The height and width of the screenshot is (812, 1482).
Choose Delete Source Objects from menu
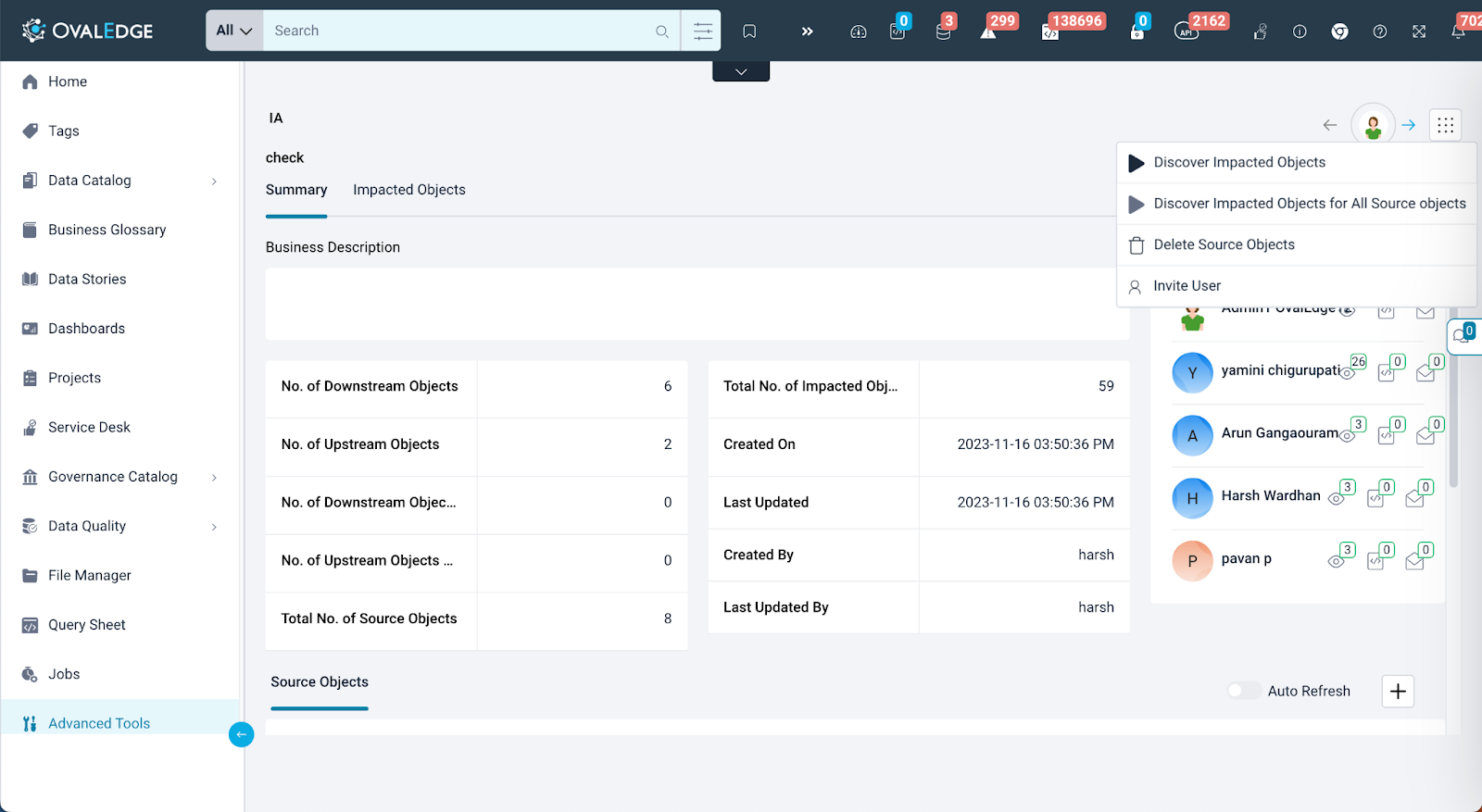click(1297, 244)
